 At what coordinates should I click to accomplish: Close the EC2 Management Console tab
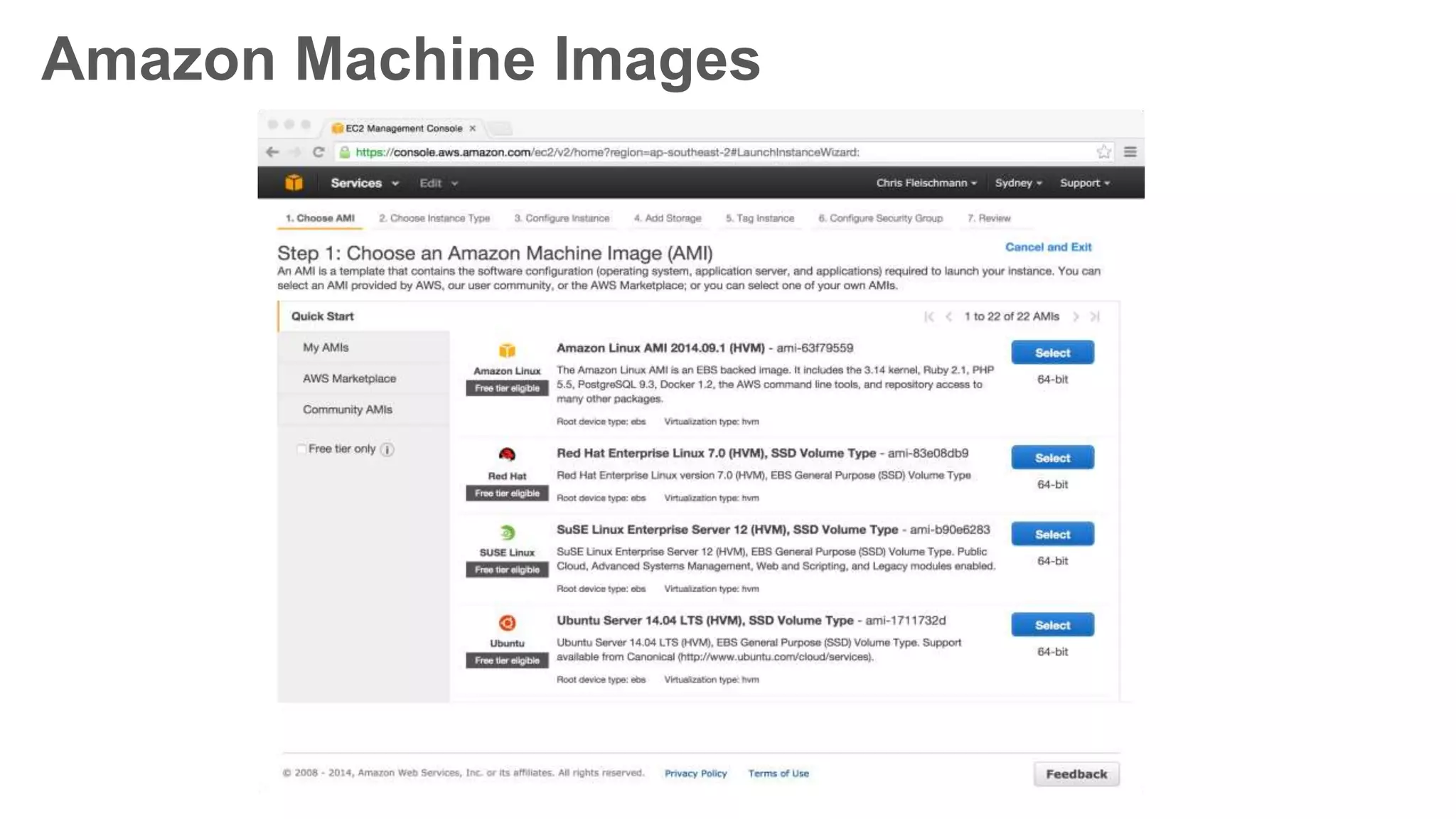472,129
